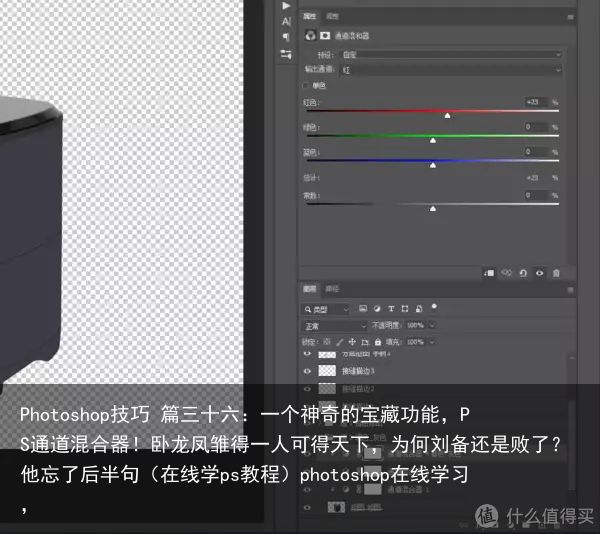Toggle visibility of the 接缝描边2 layer
Image resolution: width=600 pixels, height=534 pixels.
pos(307,389)
